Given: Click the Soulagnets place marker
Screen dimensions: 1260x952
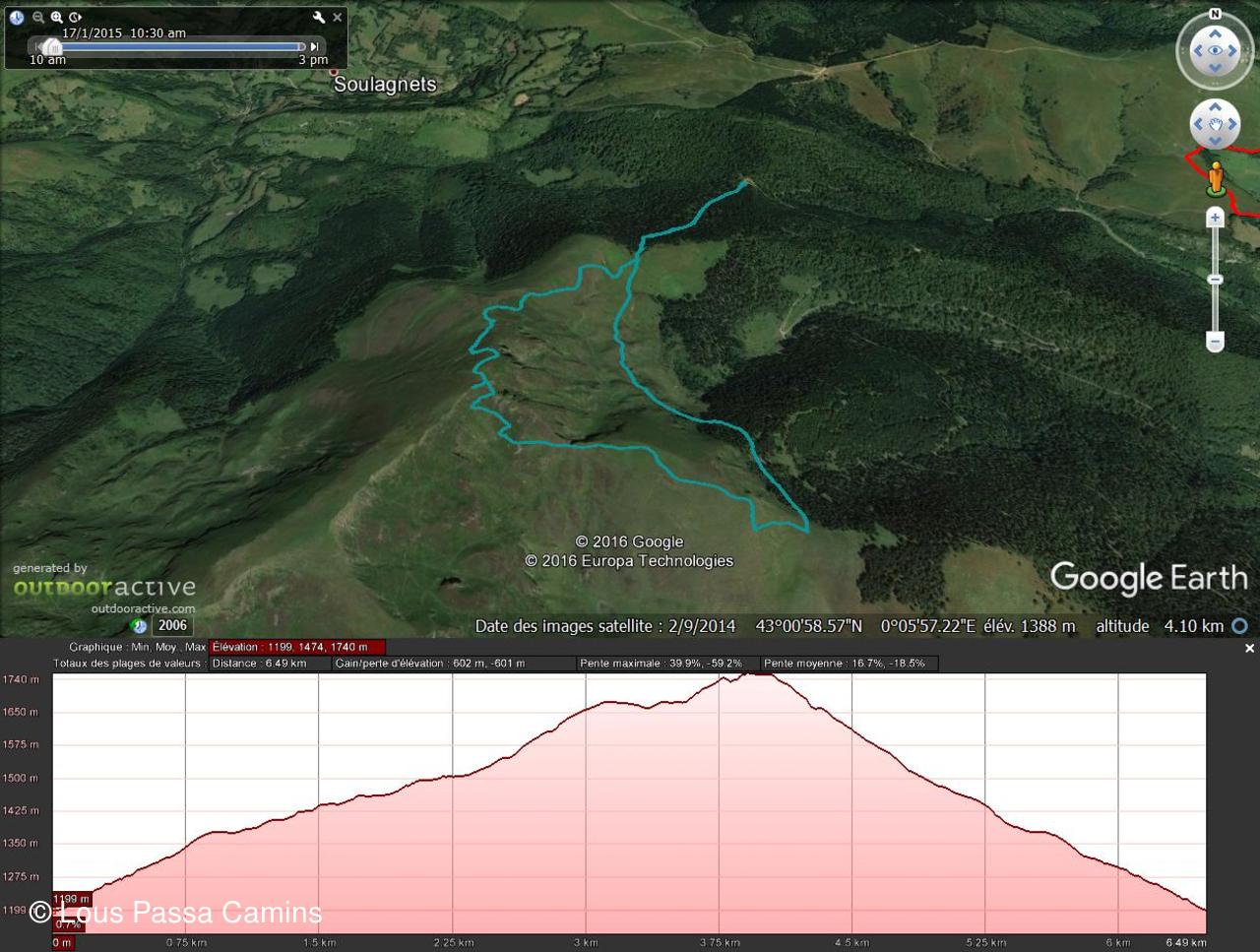Looking at the screenshot, I should tap(334, 72).
